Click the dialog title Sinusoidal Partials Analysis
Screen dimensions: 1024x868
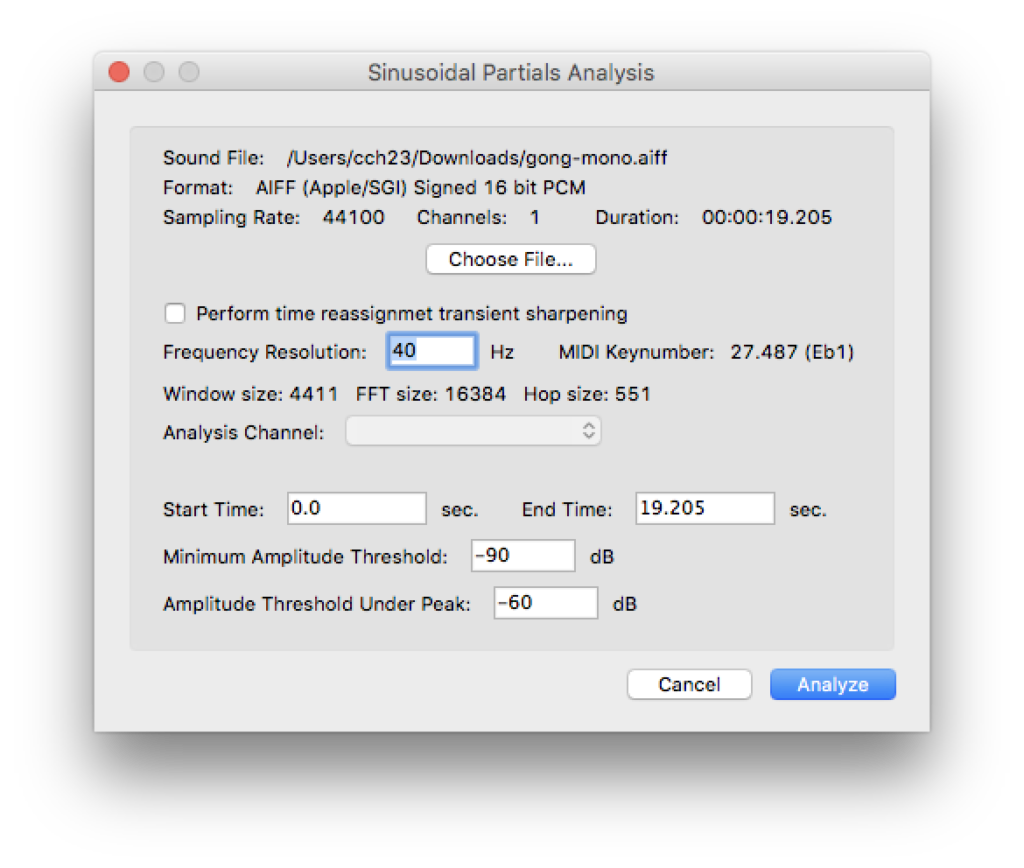point(511,72)
